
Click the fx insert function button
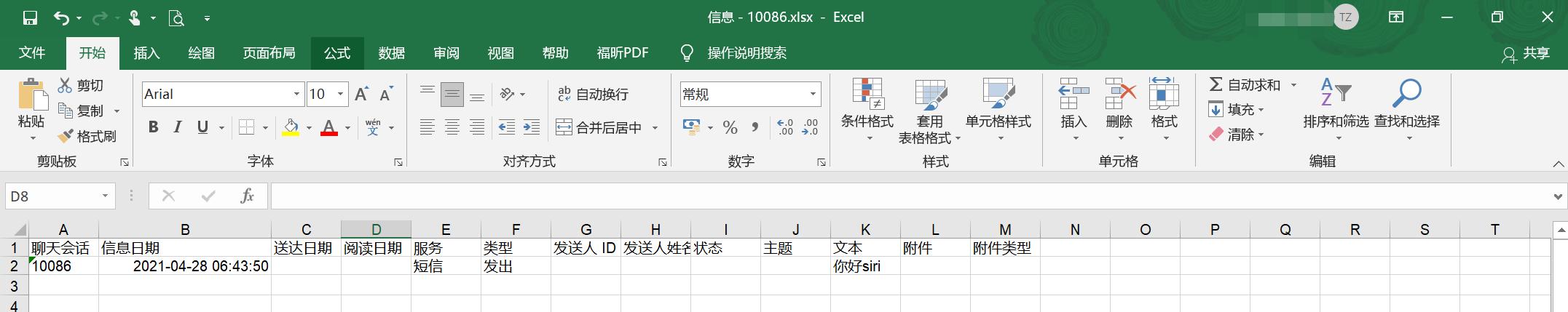(x=248, y=196)
